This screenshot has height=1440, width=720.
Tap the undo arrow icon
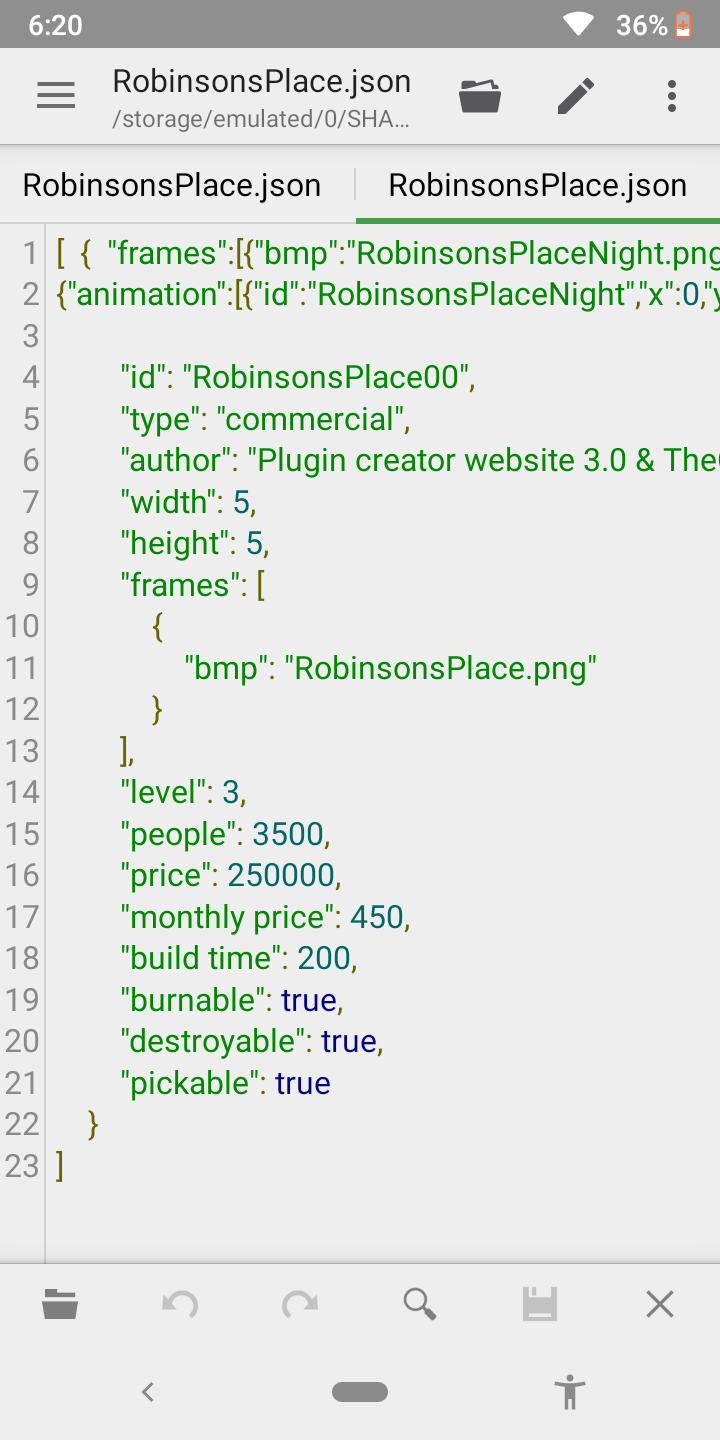[180, 1304]
